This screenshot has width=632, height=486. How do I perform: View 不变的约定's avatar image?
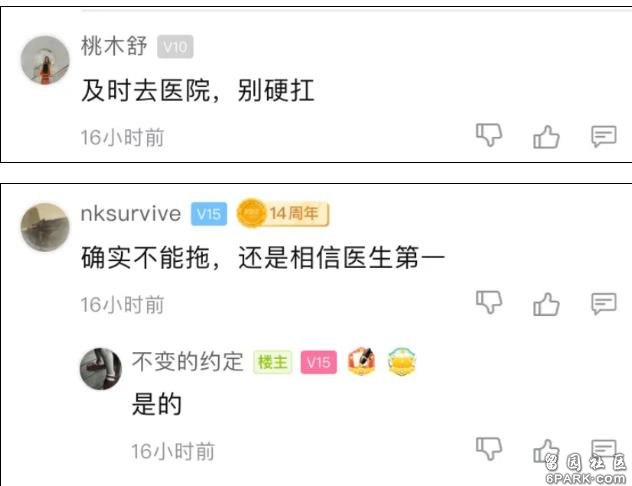coord(101,369)
